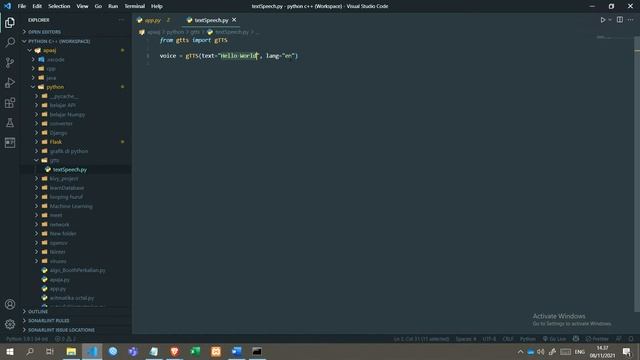Open the Extensions view
The width and height of the screenshot is (640, 360).
(x=10, y=102)
